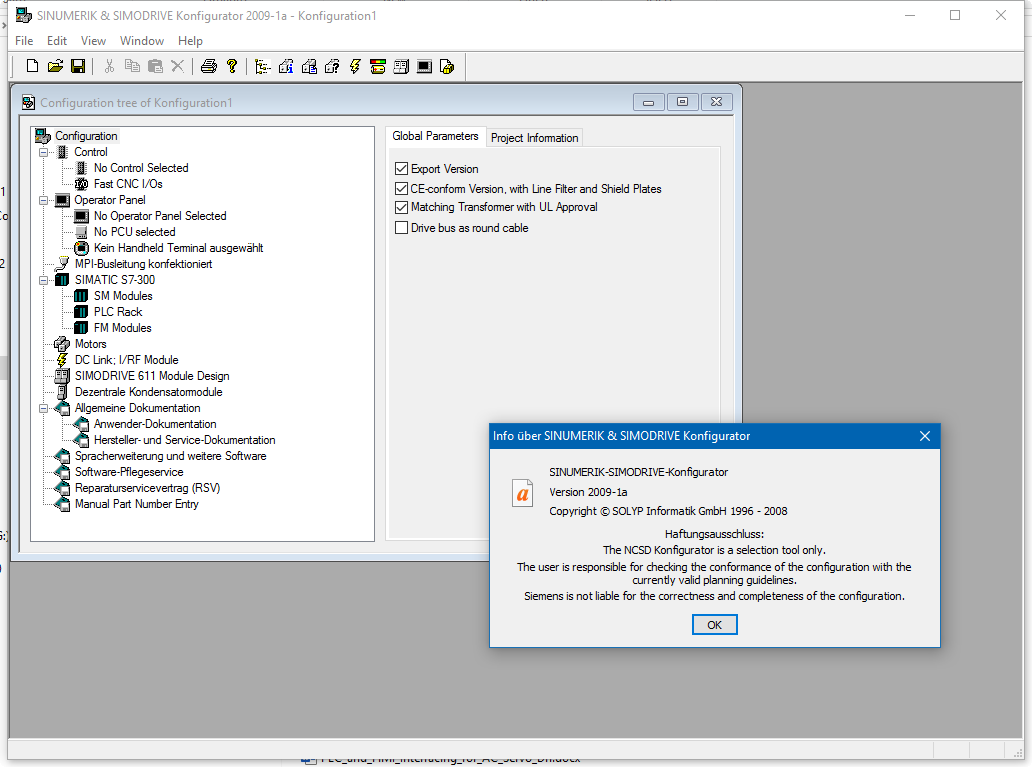Click the Open file folder icon
This screenshot has width=1032, height=767.
coord(55,66)
